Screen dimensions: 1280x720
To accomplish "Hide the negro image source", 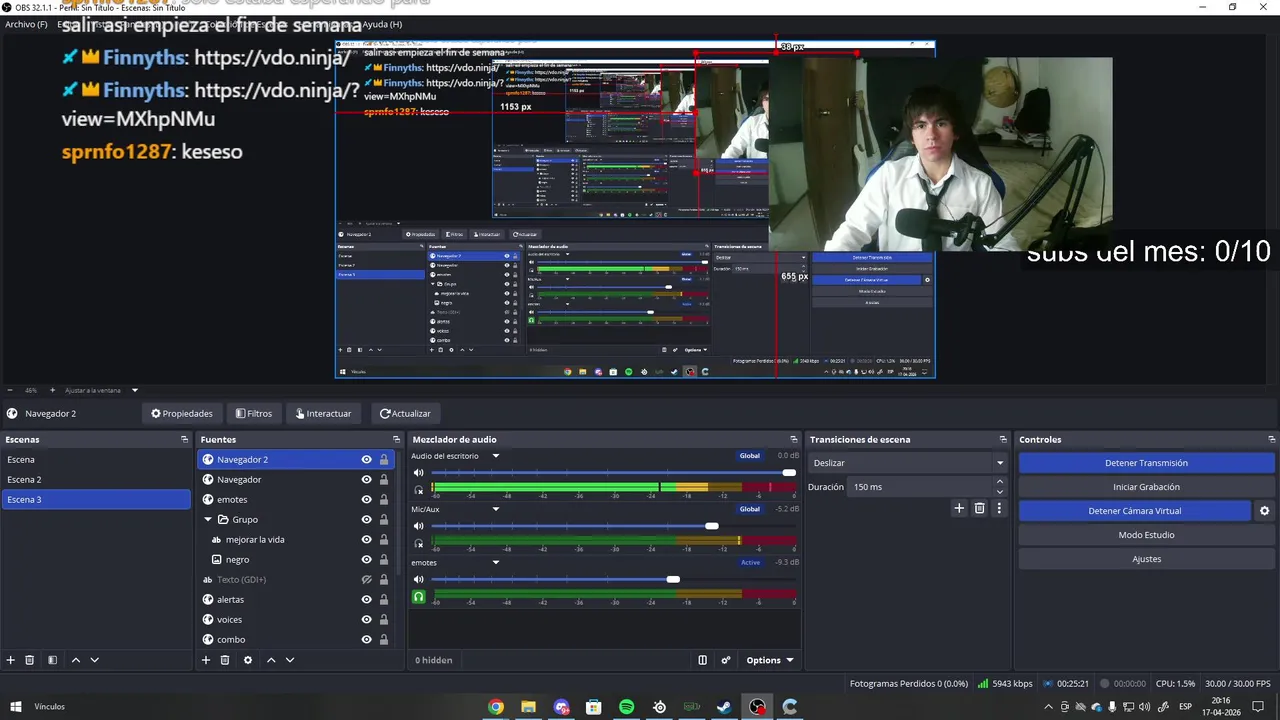I will (x=366, y=560).
